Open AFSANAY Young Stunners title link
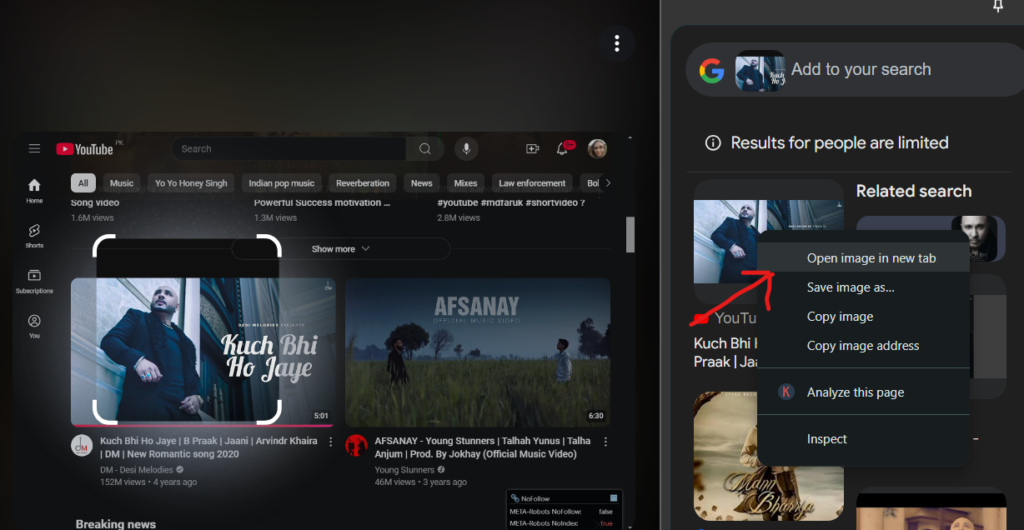The width and height of the screenshot is (1024, 530). point(483,448)
